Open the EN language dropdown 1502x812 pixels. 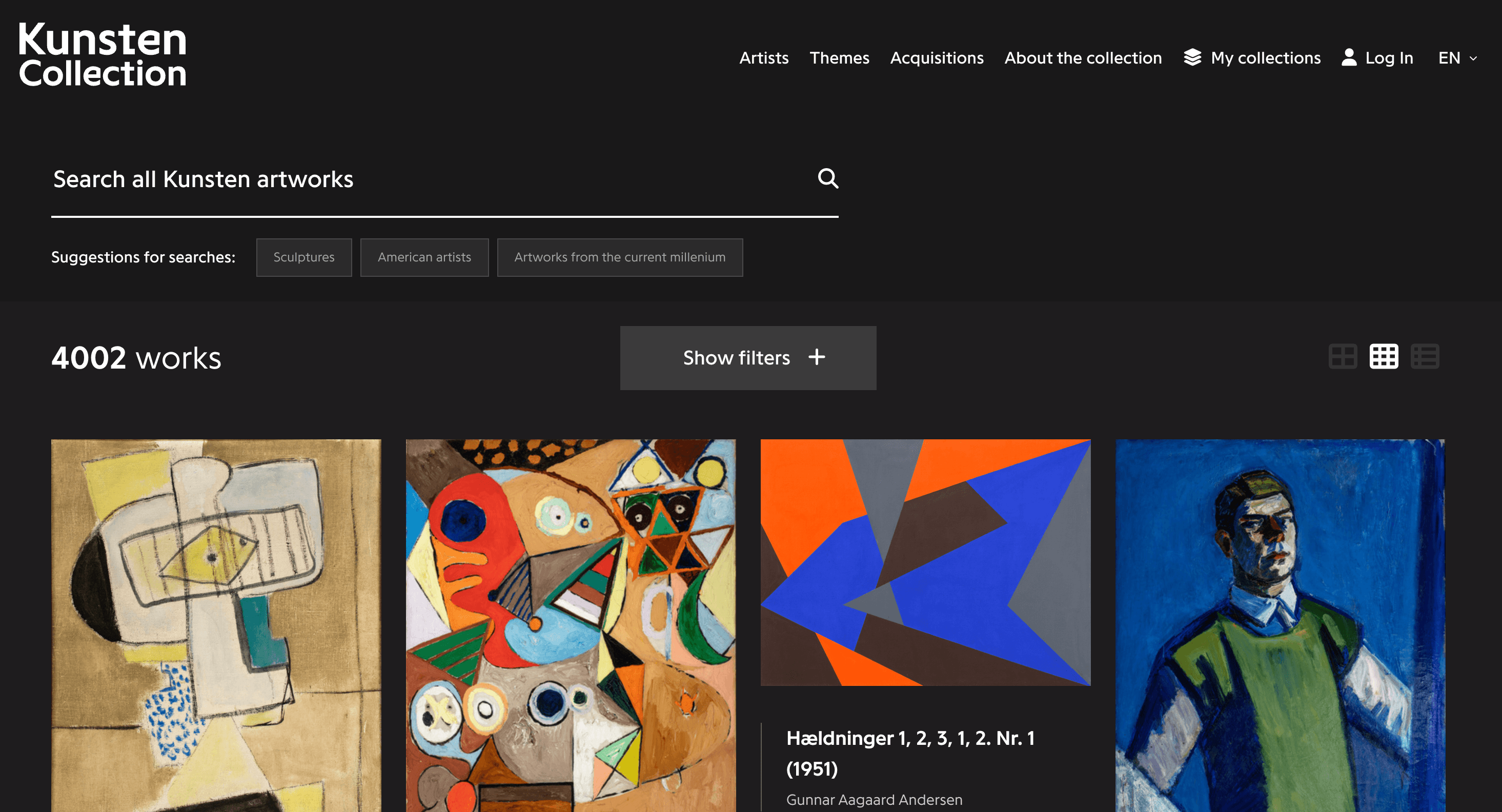pos(1458,58)
